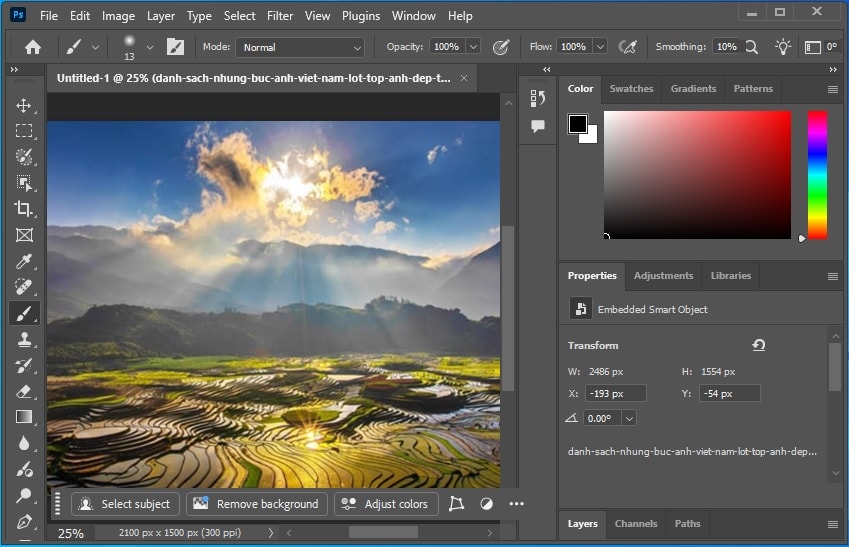Click the mask circle icon in taskbar
The width and height of the screenshot is (849, 547).
pyautogui.click(x=486, y=504)
